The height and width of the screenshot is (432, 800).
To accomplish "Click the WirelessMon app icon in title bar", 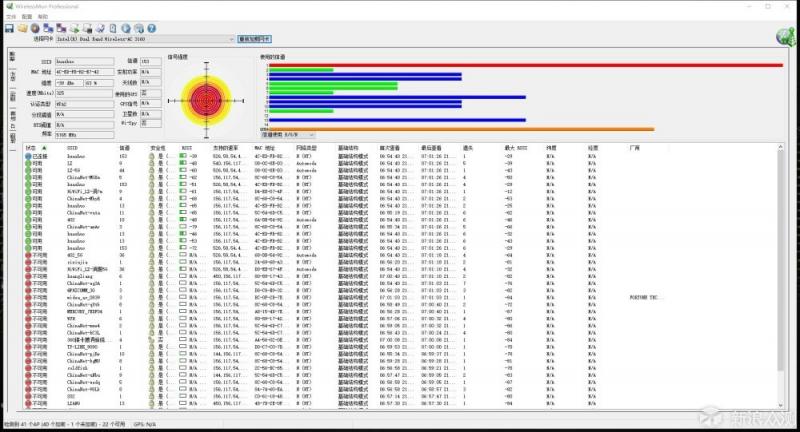I will click(9, 6).
